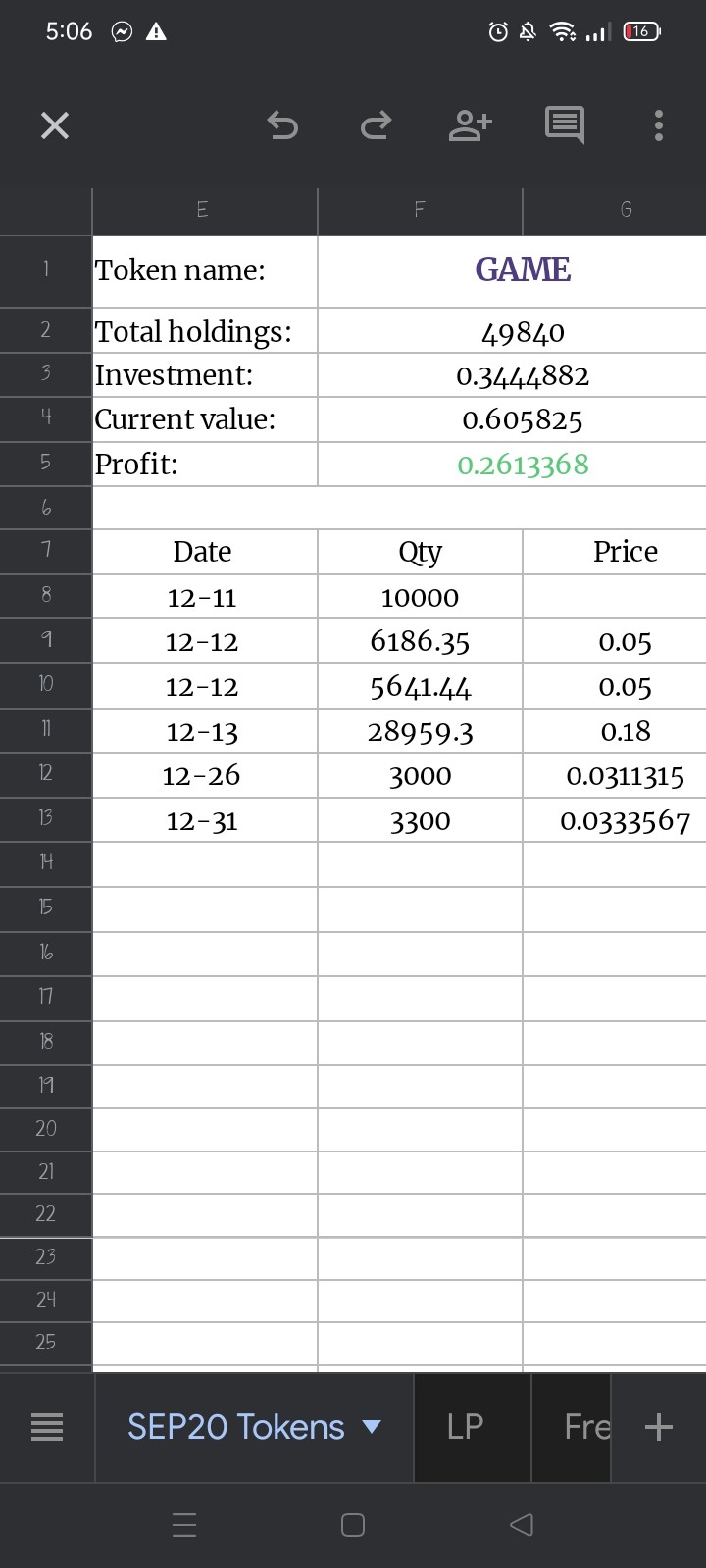Add a new sheet with plus icon

tap(659, 1426)
